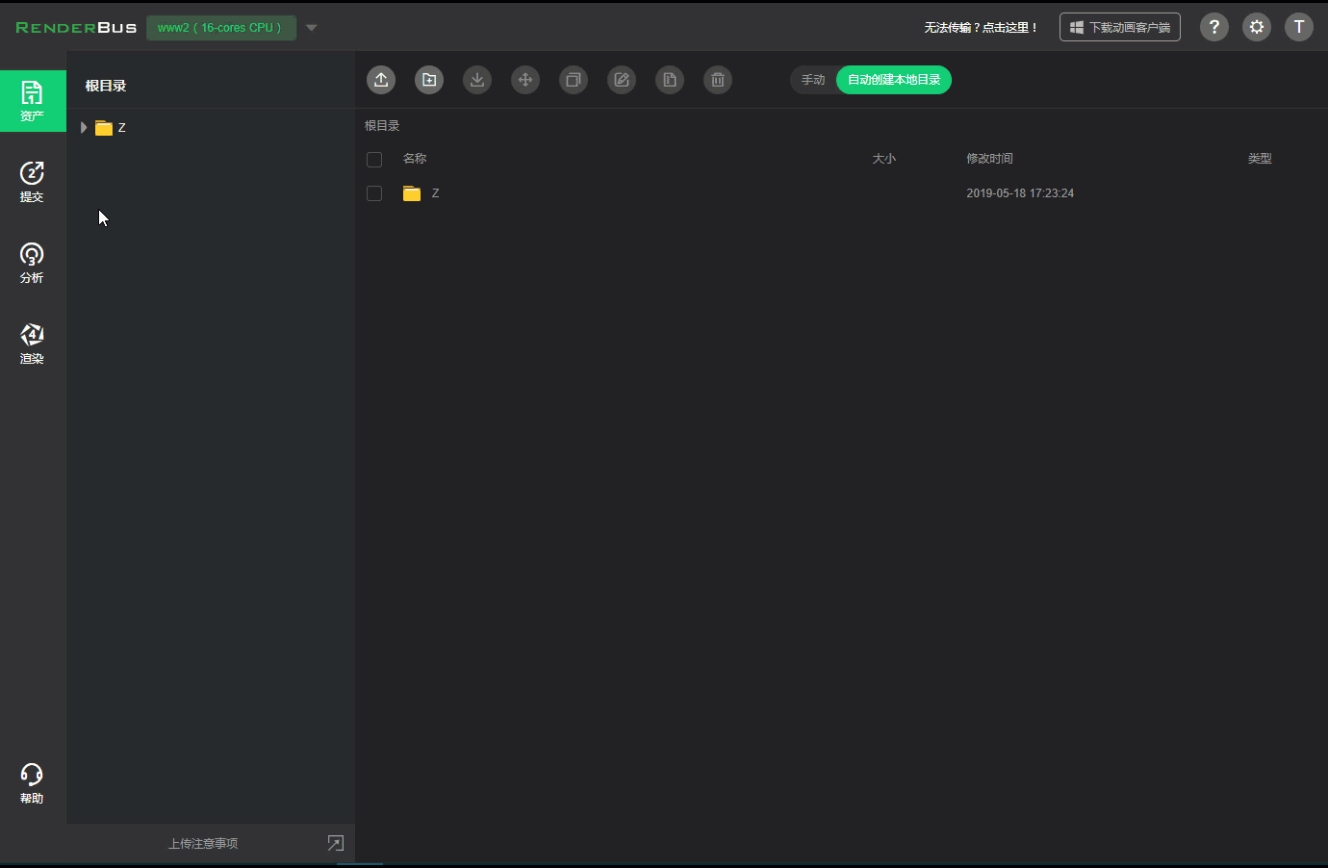The image size is (1328, 868).
Task: Tick the select-all checkbox in the header row
Action: [x=374, y=159]
